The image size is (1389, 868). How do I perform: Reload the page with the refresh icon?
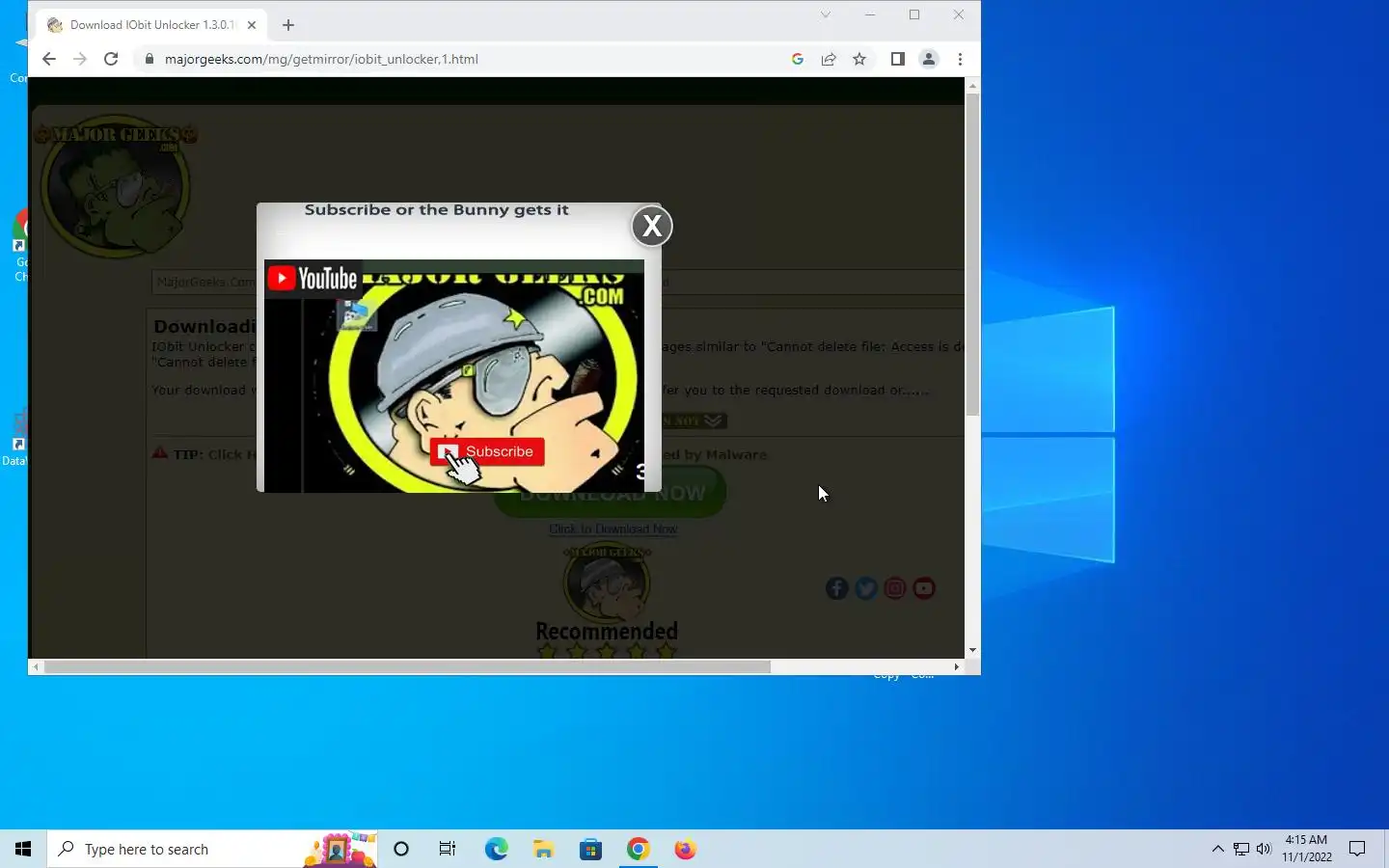(111, 59)
